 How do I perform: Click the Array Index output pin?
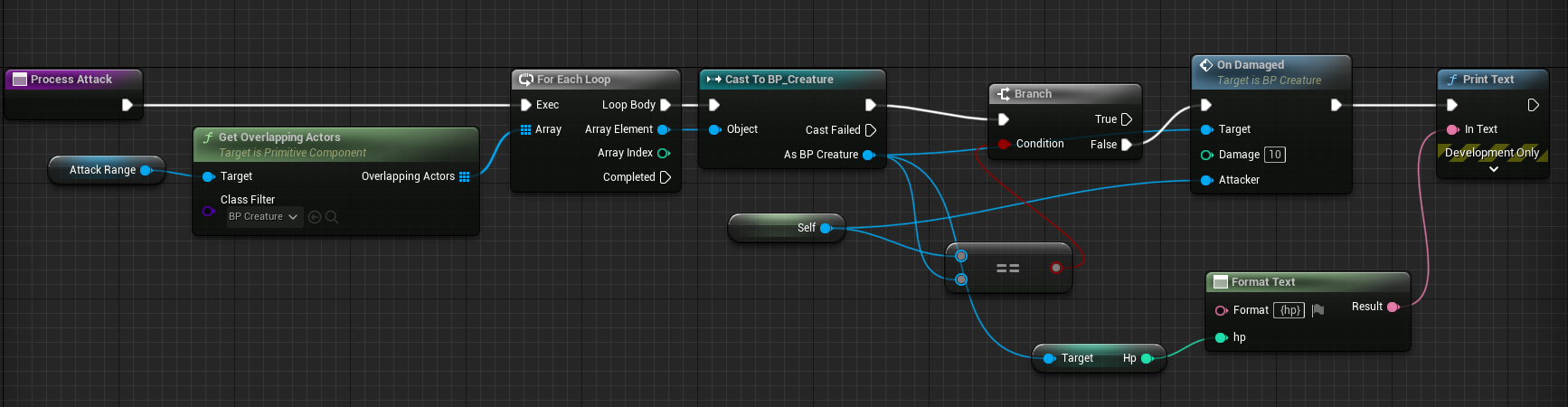664,153
